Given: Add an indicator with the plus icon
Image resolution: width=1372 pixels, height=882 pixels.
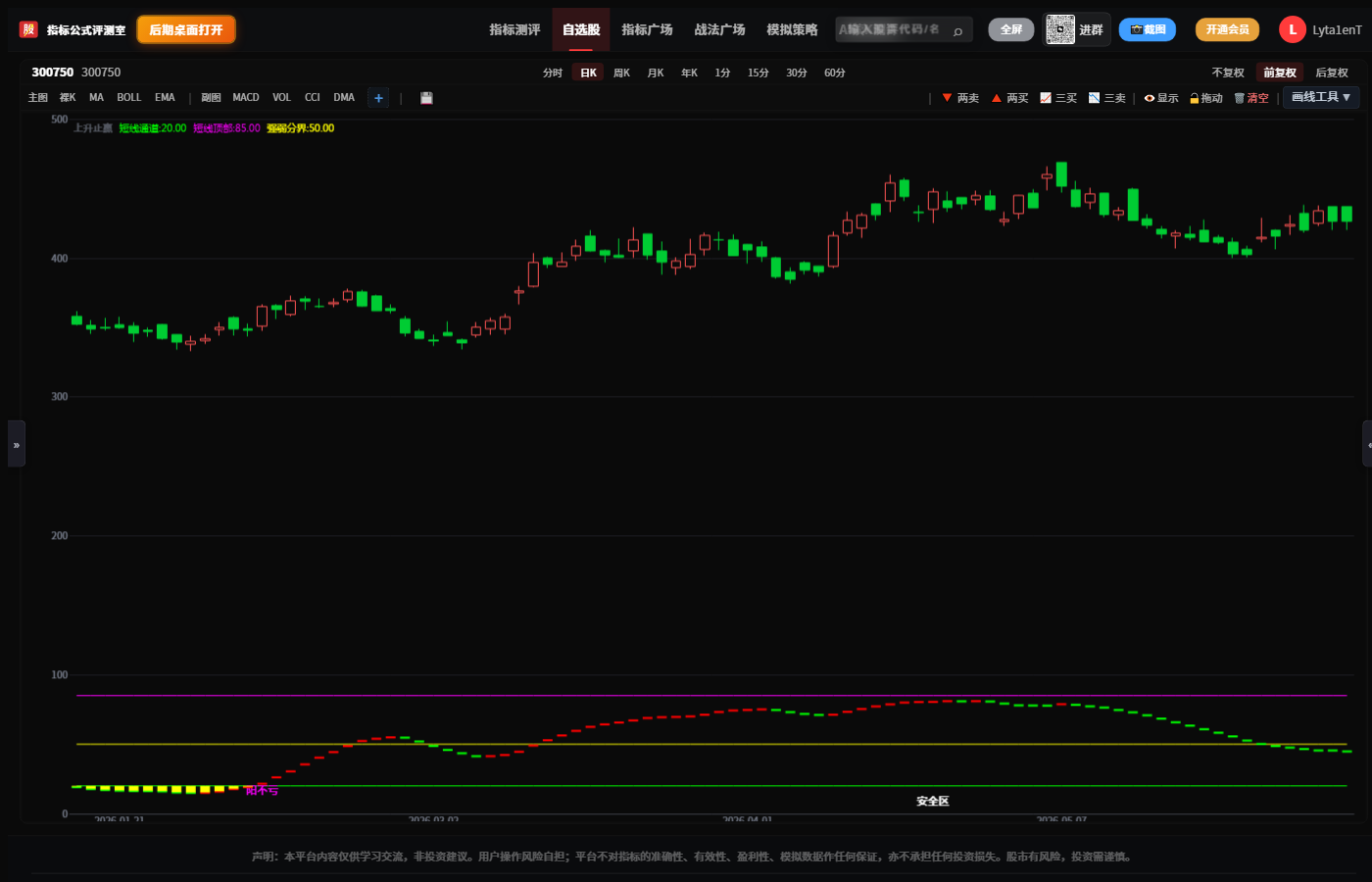Looking at the screenshot, I should point(378,98).
